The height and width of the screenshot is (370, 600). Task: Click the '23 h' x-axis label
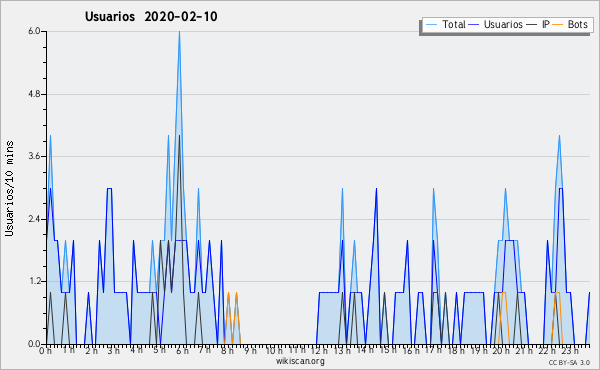[569, 350]
